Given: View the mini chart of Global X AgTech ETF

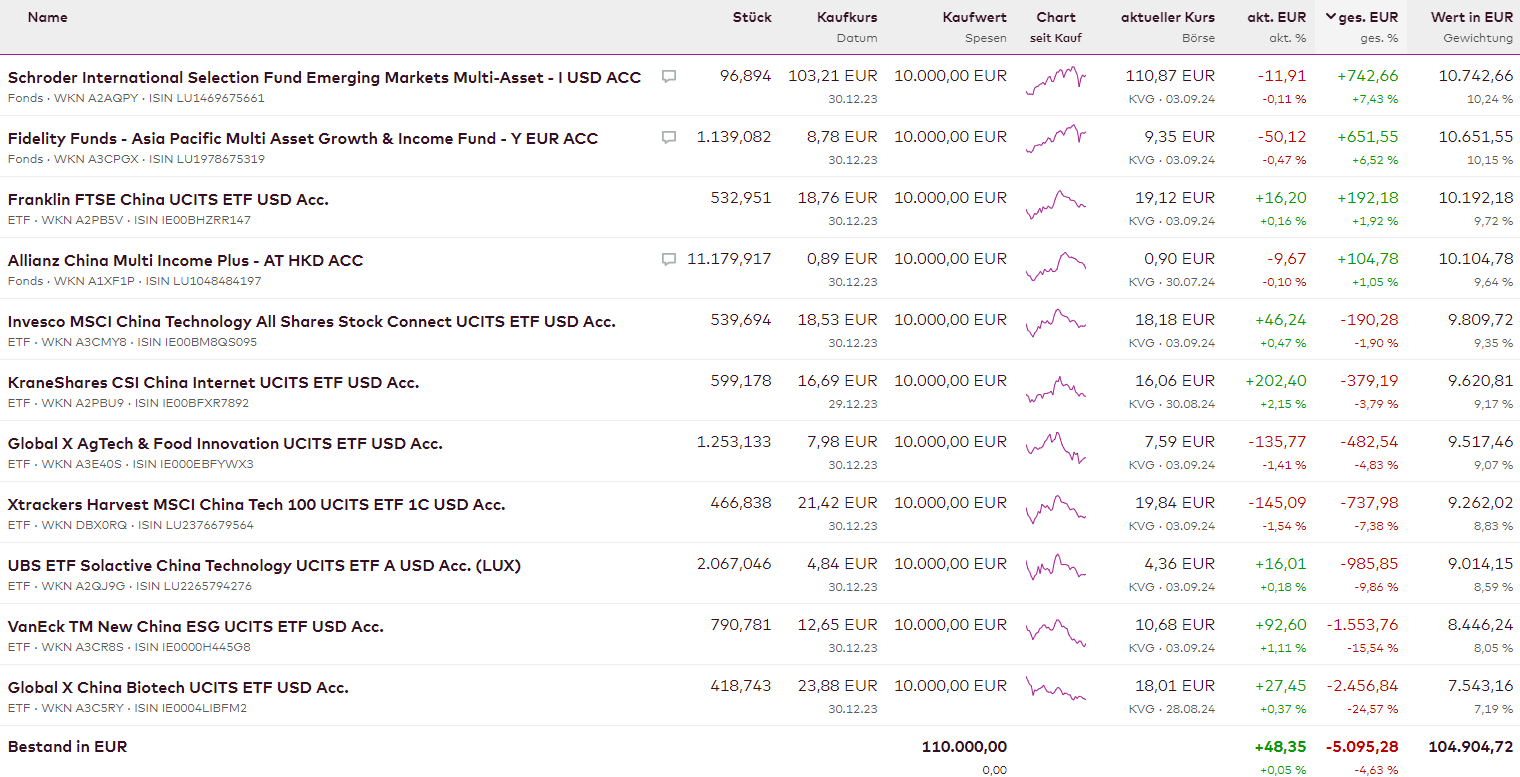Looking at the screenshot, I should click(1055, 448).
